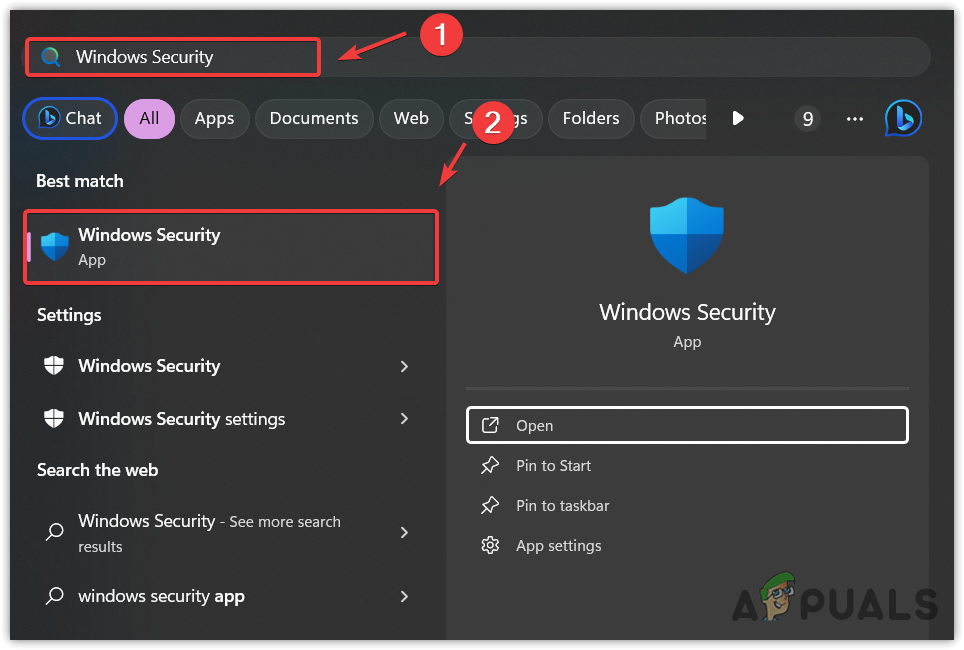
Task: Open the Windows Security app best match
Action: point(231,247)
